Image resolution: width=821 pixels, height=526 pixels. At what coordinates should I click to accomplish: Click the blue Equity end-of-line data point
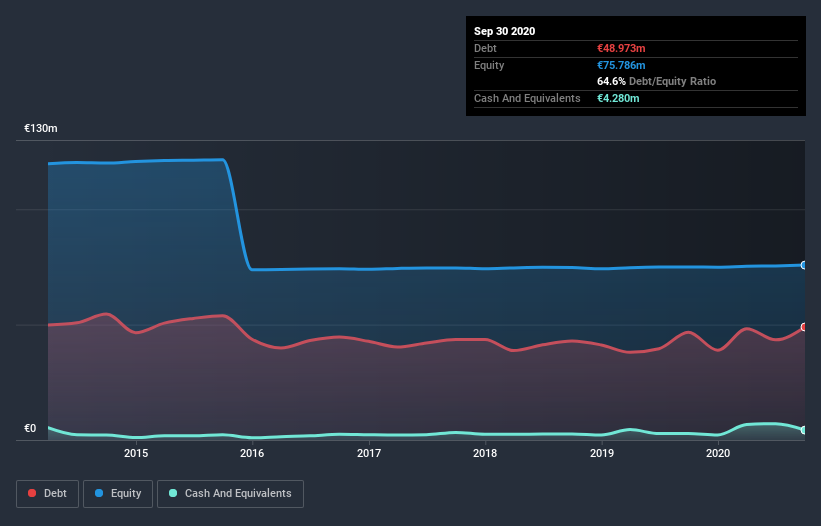point(804,265)
